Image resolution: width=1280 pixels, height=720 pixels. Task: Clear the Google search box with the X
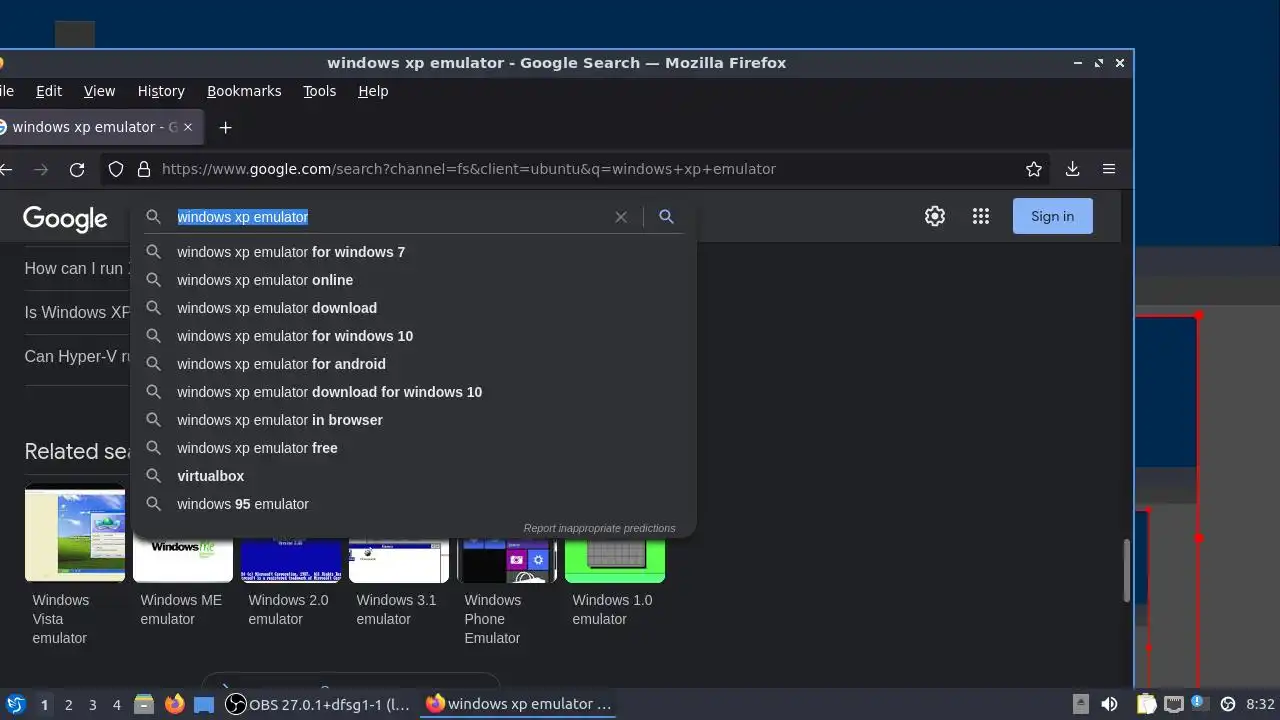tap(621, 217)
